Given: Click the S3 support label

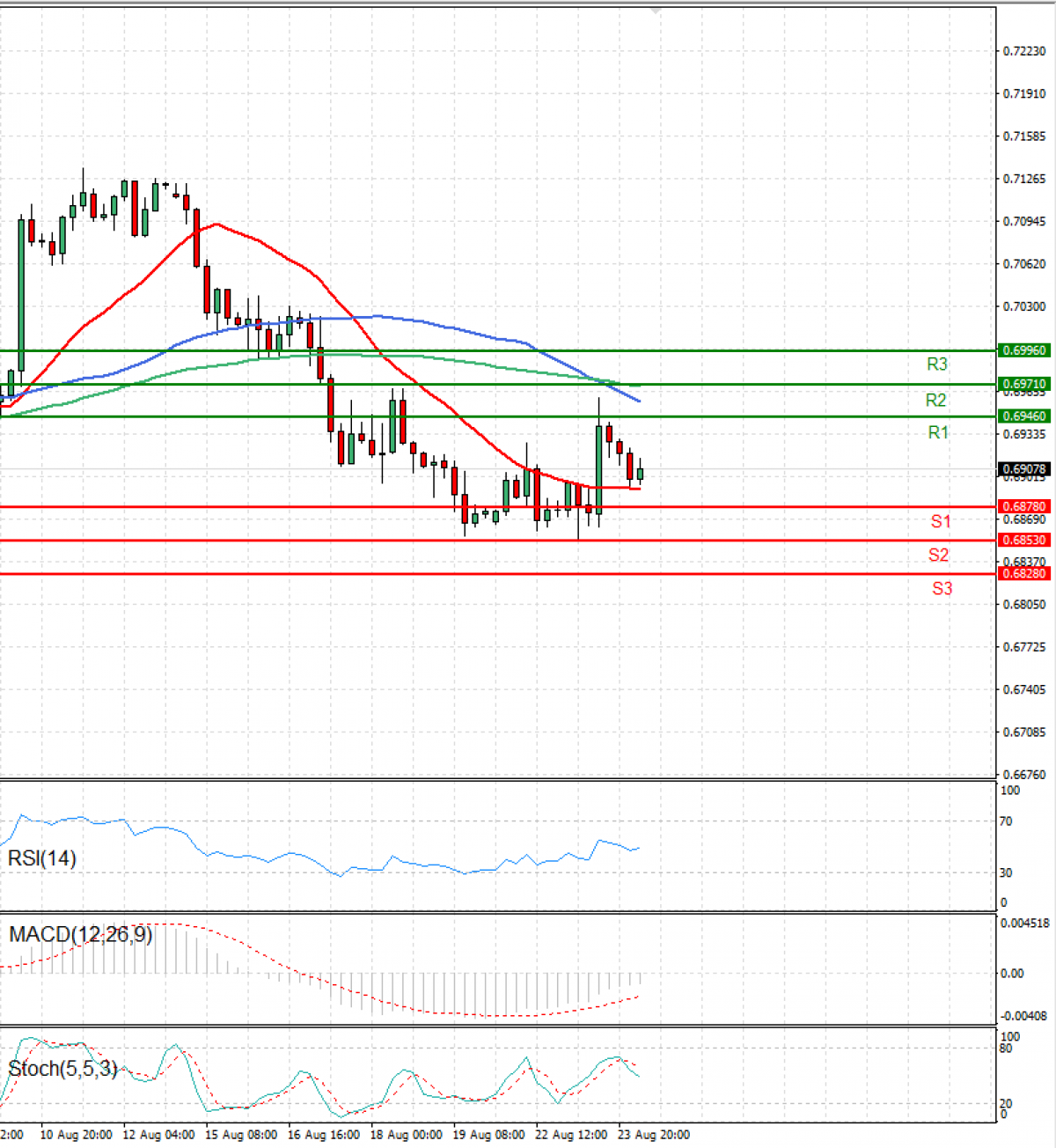Looking at the screenshot, I should coord(942,588).
